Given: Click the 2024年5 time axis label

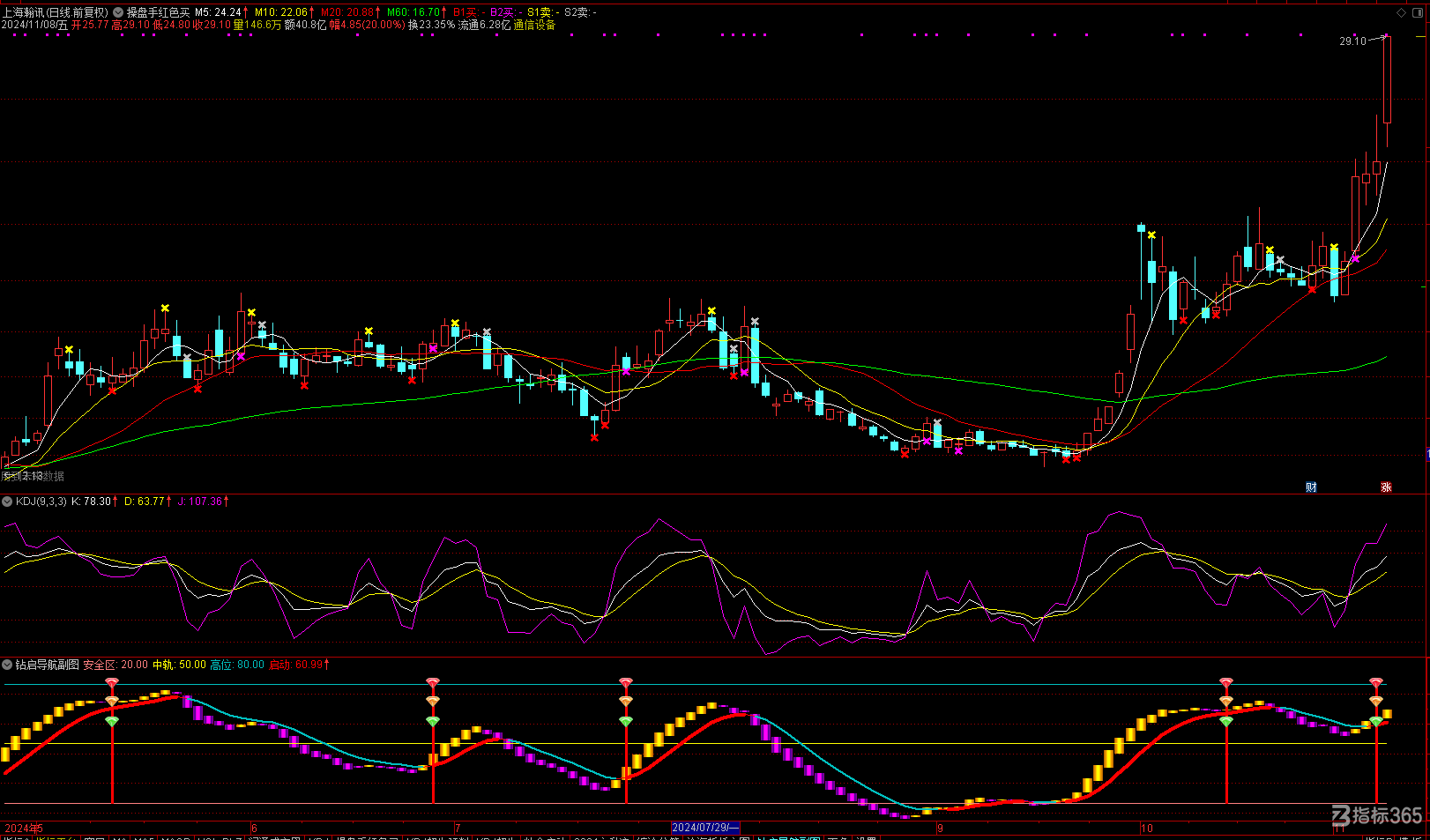Looking at the screenshot, I should [24, 829].
